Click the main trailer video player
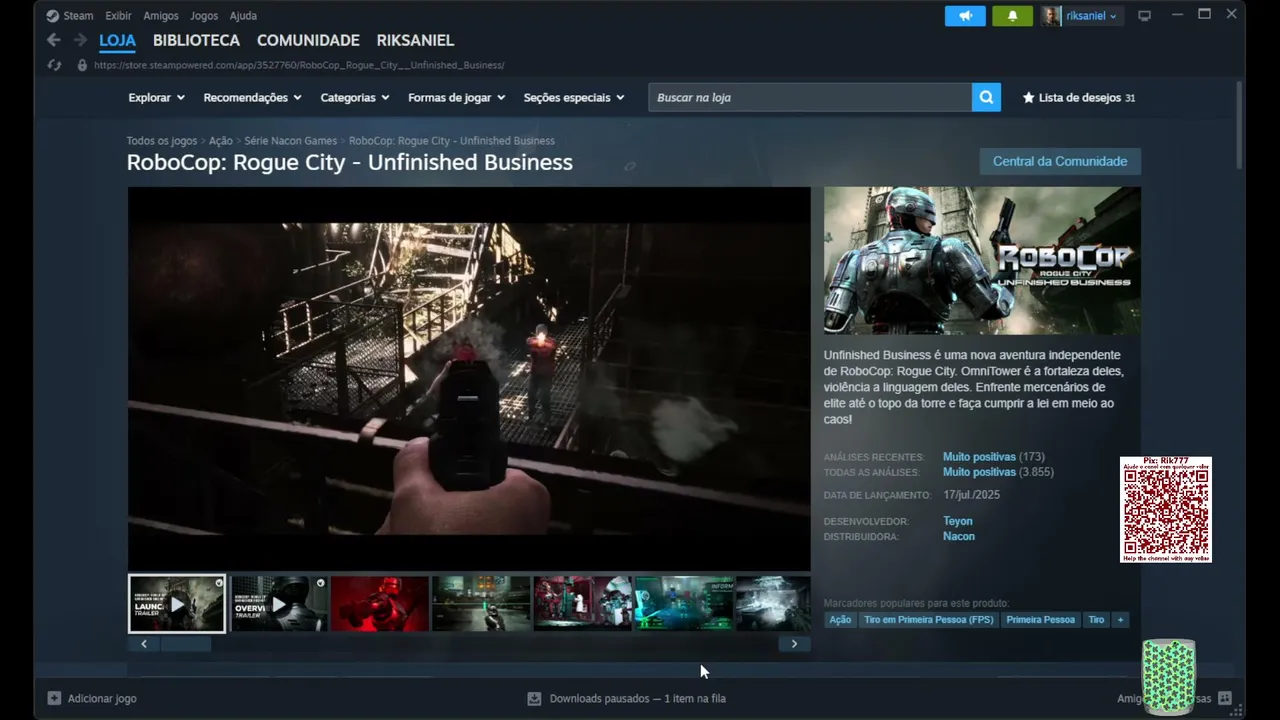Screen dimensions: 1280x720 [469, 379]
